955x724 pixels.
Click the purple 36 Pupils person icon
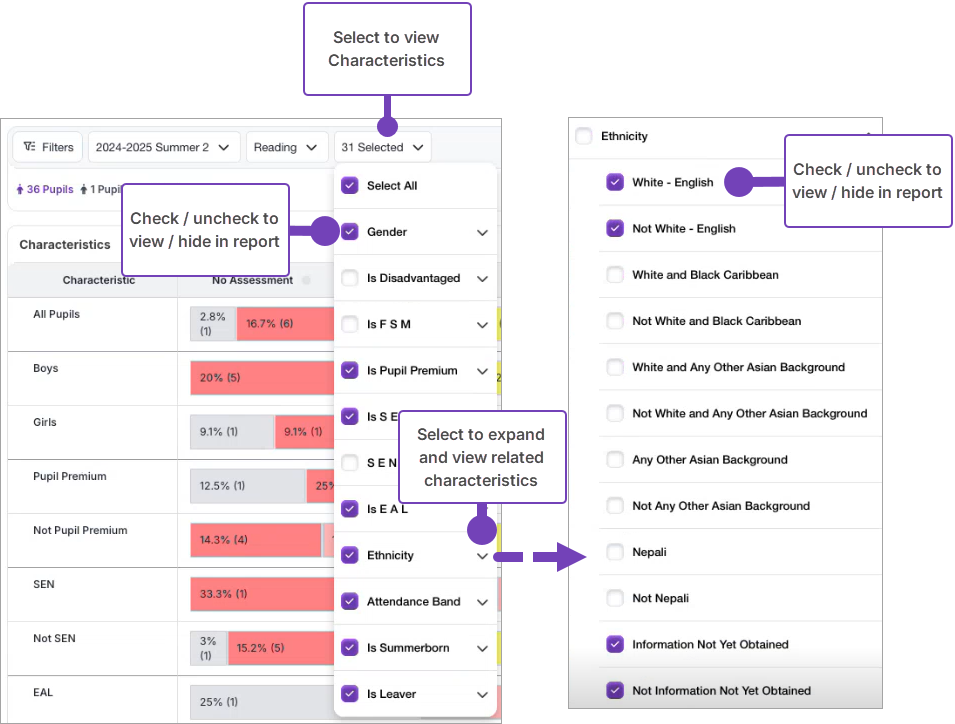click(x=20, y=189)
